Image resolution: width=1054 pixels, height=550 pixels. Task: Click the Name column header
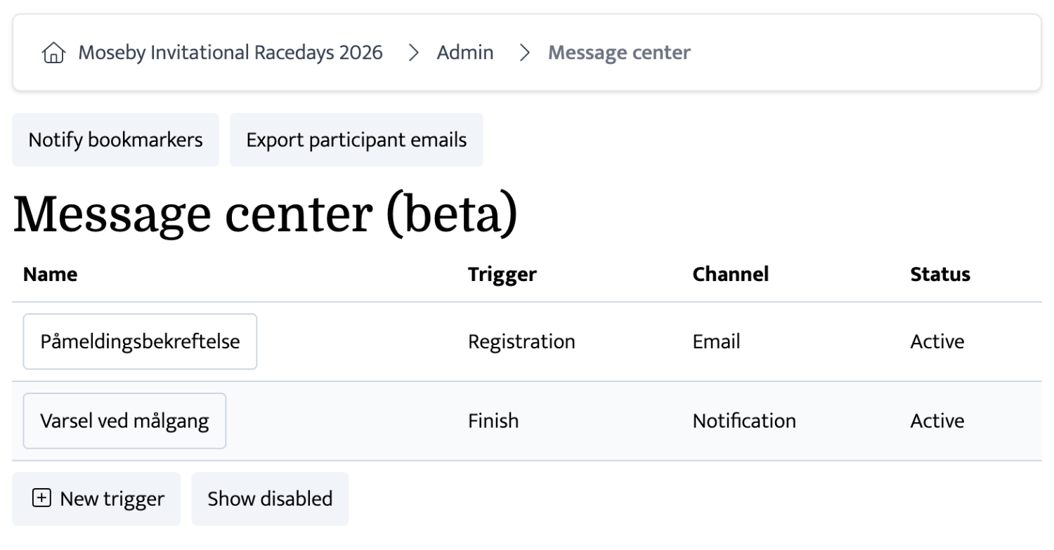(x=50, y=274)
